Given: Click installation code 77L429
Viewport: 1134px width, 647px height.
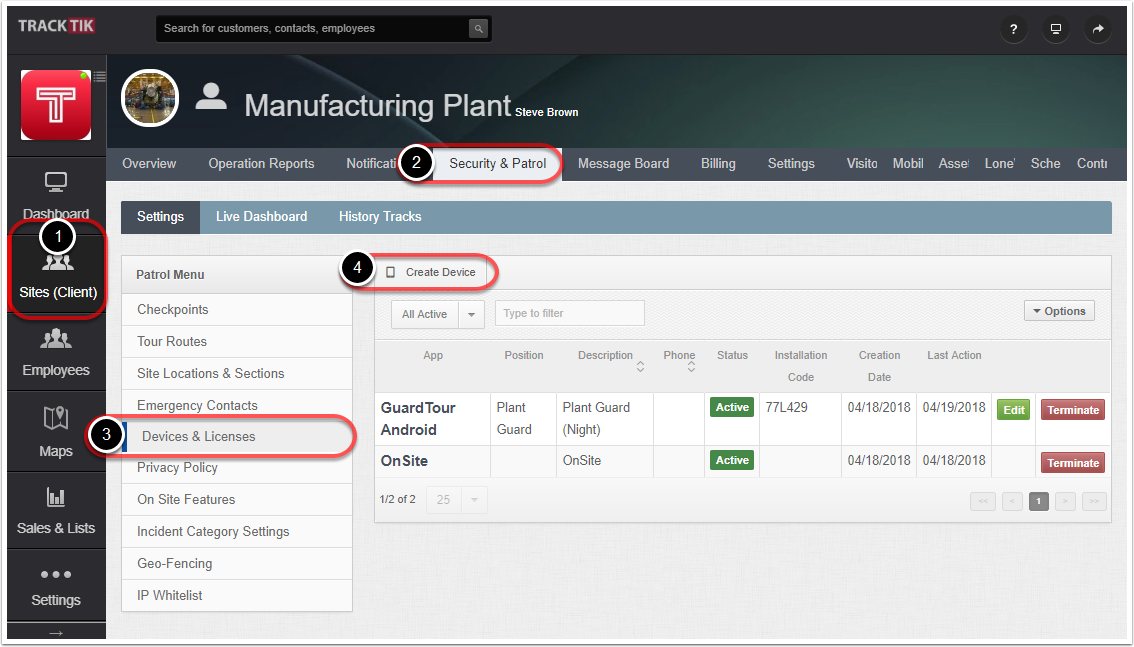Looking at the screenshot, I should click(787, 408).
